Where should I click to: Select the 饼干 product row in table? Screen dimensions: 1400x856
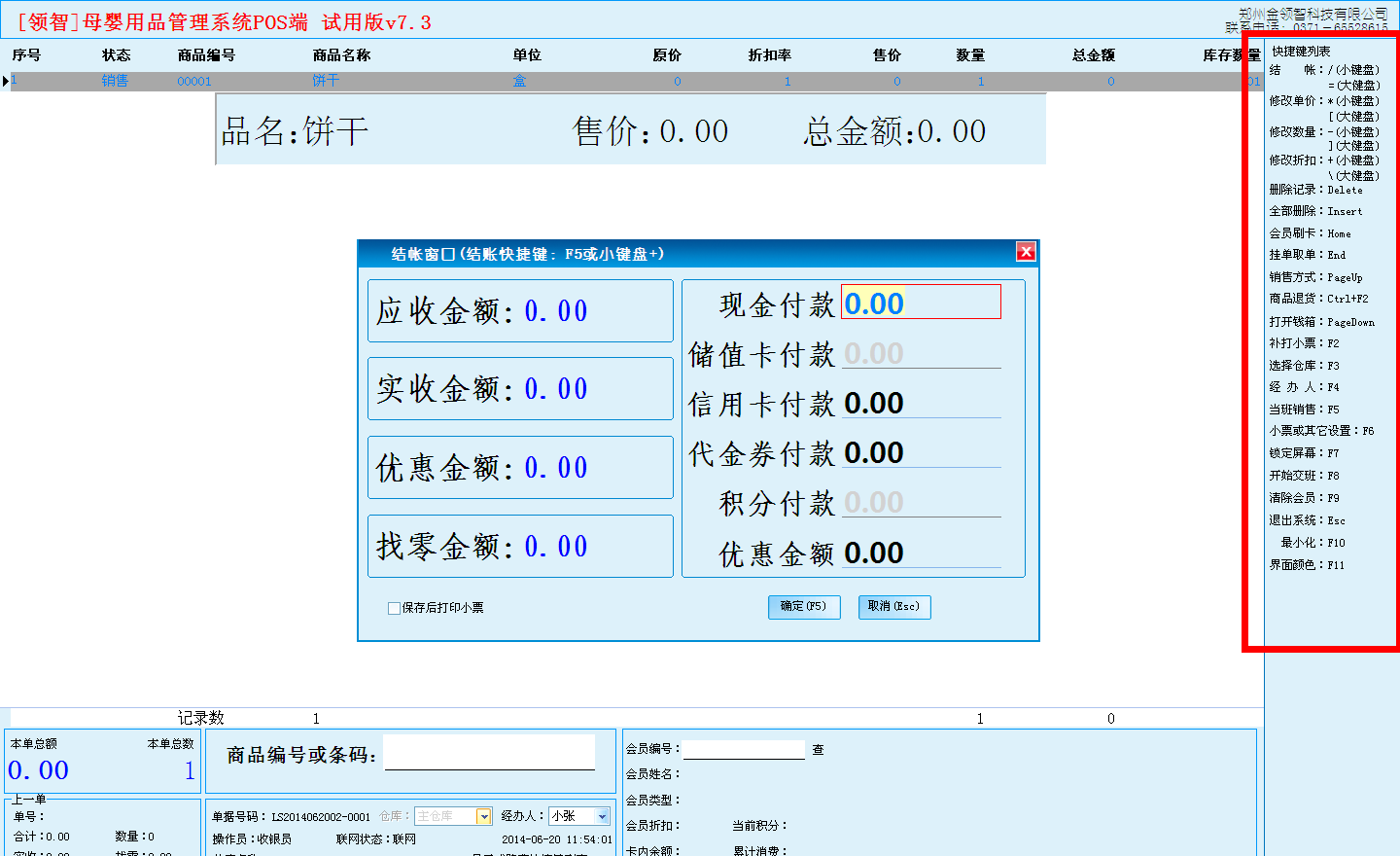326,81
